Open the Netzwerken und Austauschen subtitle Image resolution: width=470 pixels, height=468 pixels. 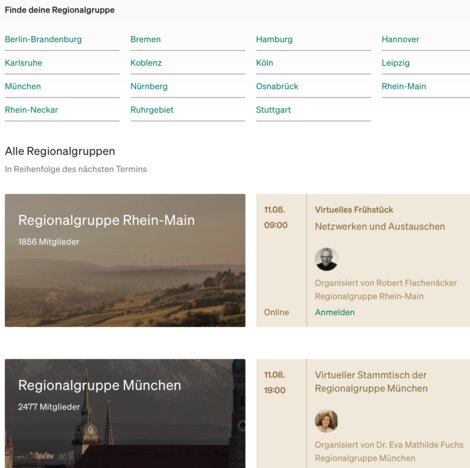pyautogui.click(x=380, y=226)
